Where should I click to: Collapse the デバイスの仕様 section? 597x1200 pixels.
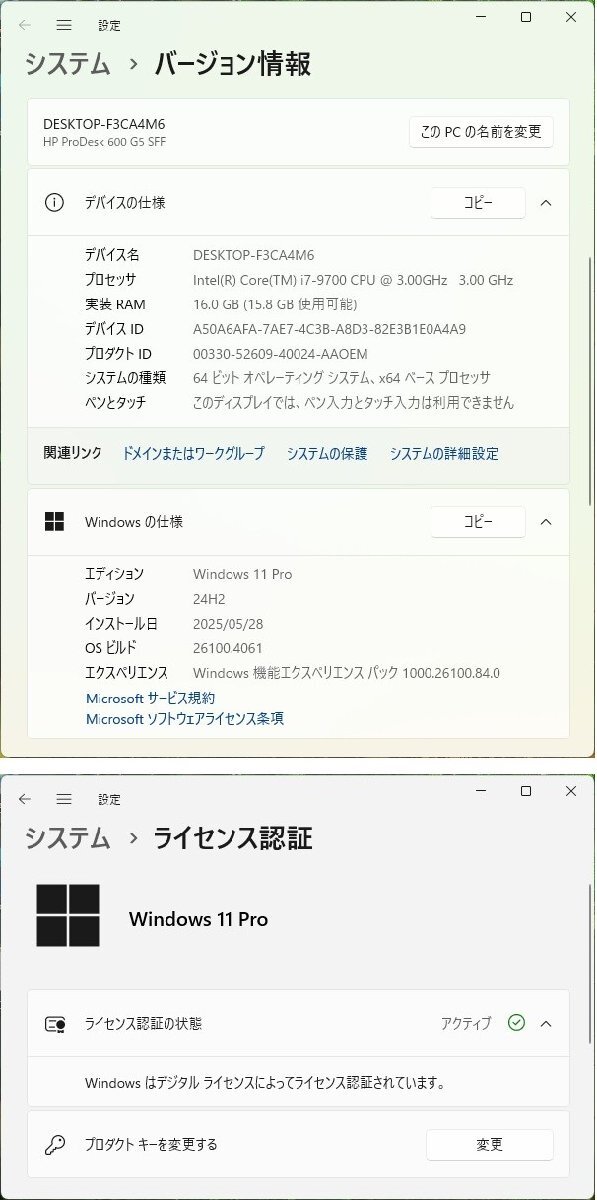tap(546, 202)
